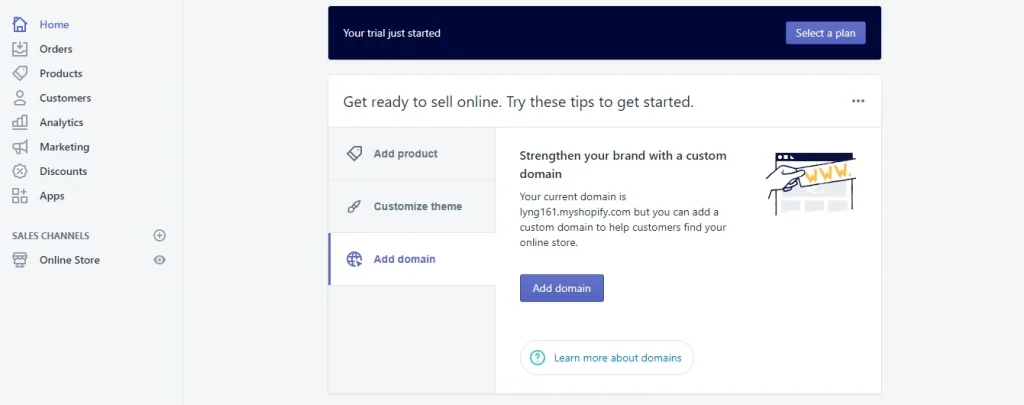Viewport: 1024px width, 405px height.
Task: Open Orders via its inbox icon
Action: tap(19, 49)
